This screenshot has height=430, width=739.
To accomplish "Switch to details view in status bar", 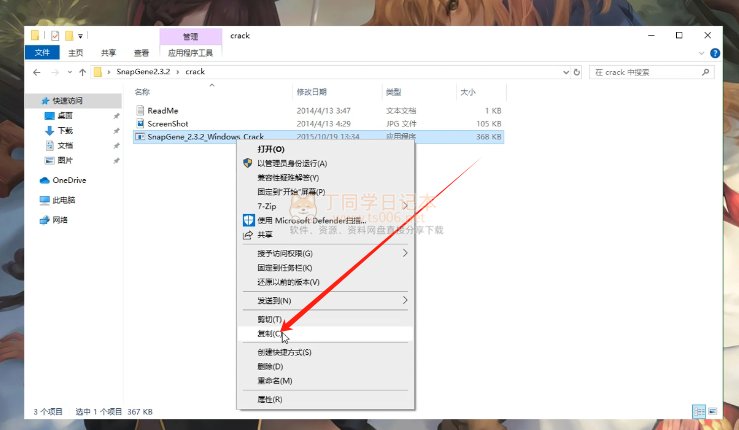I will [697, 411].
